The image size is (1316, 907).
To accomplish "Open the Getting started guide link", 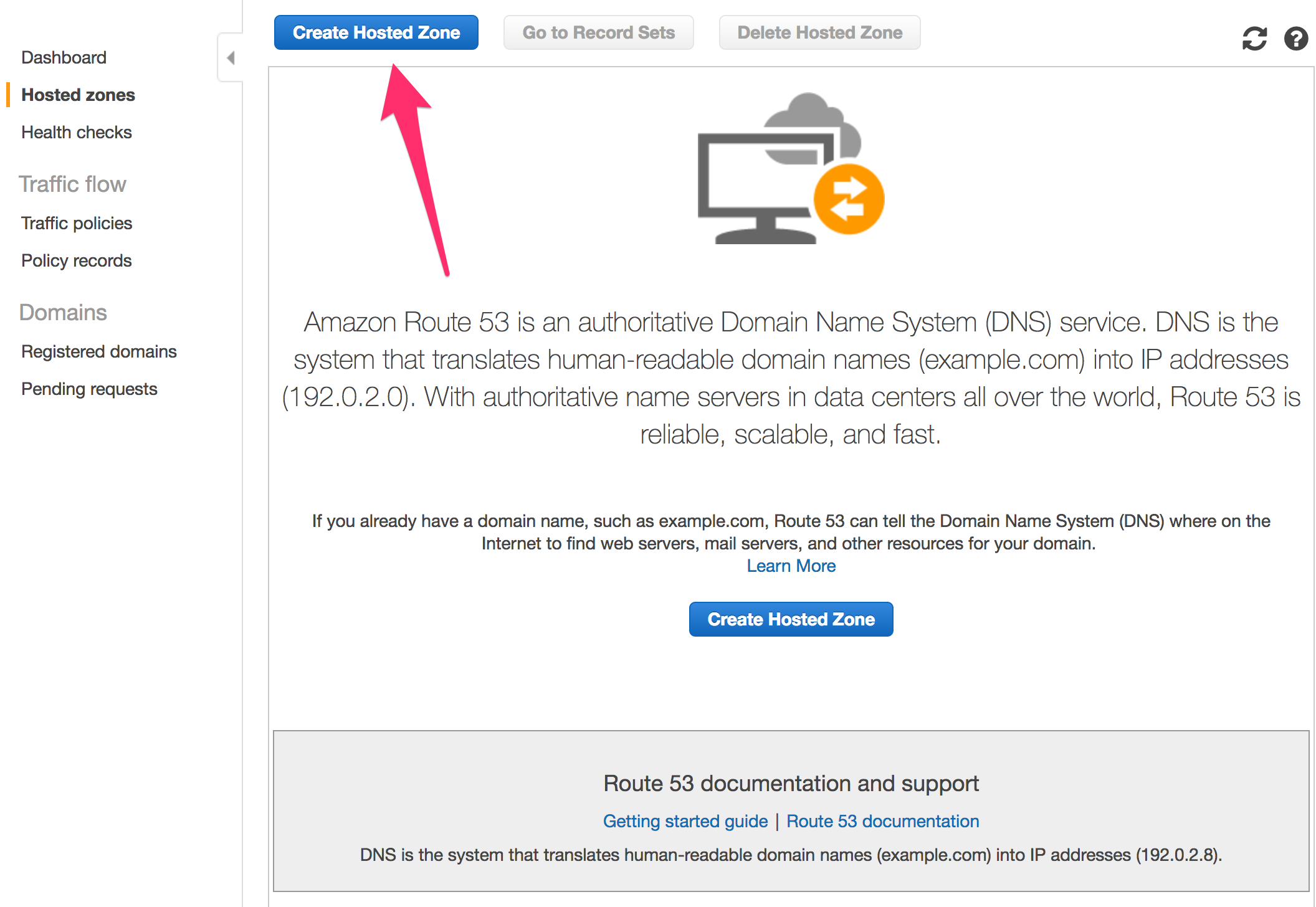I will pos(685,821).
